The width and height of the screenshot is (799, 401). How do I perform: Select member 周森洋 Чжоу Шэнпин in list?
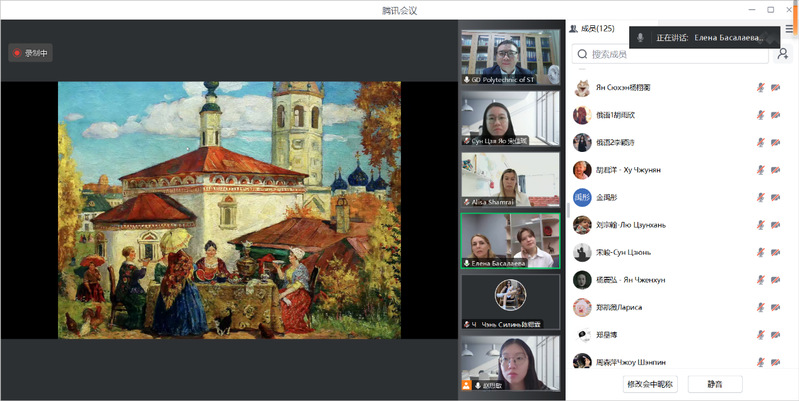pos(630,362)
